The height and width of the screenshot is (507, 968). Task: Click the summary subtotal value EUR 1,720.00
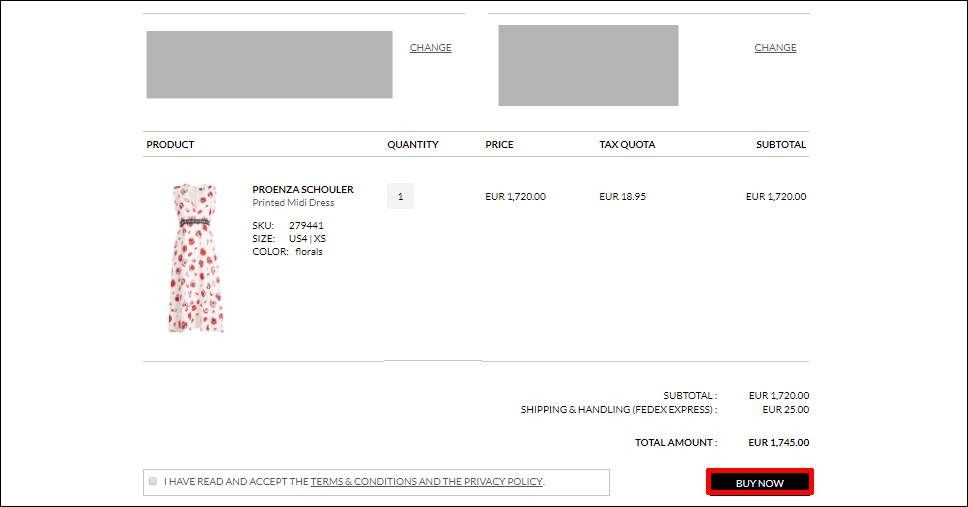[779, 395]
